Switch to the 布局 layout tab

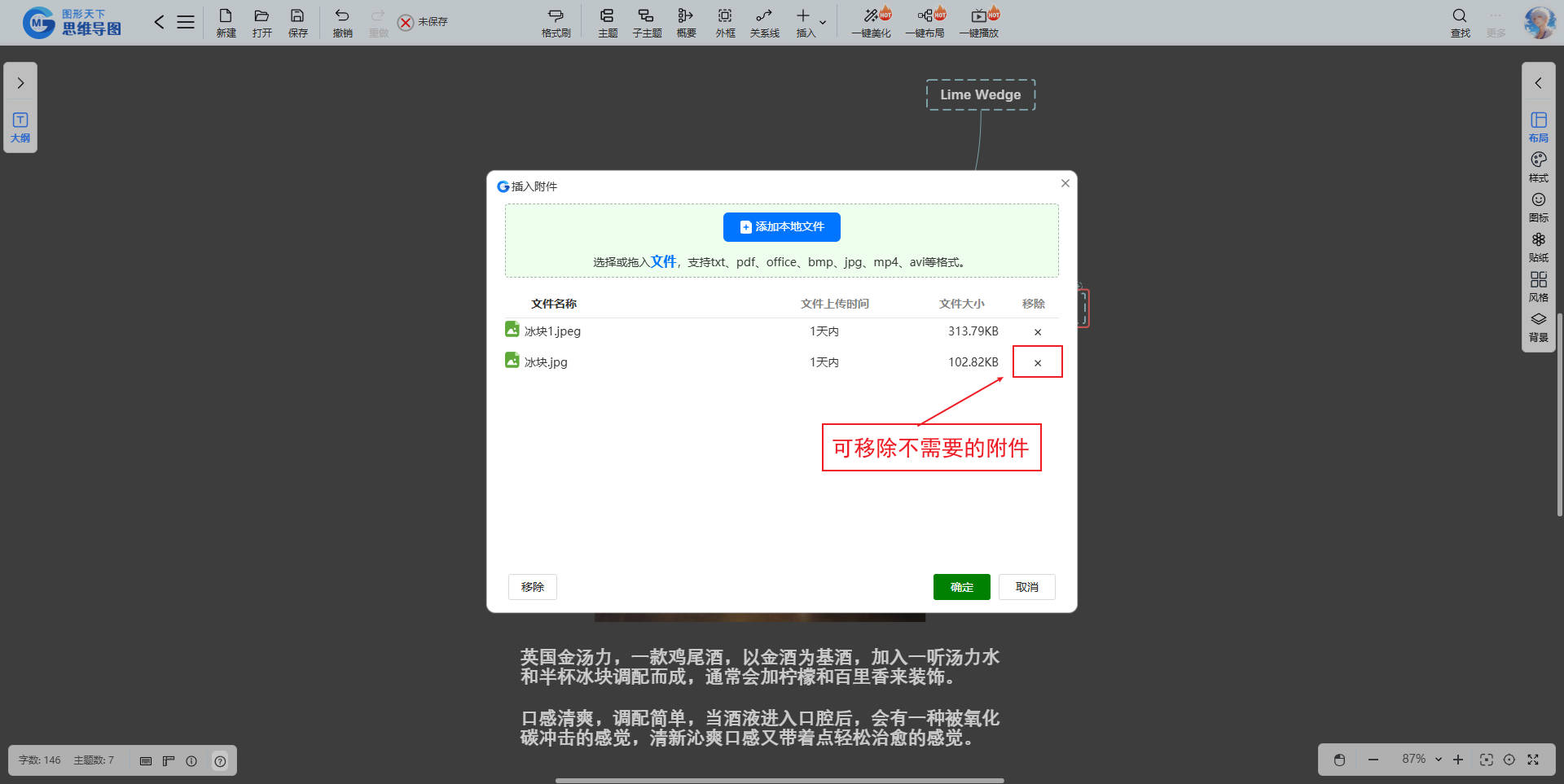1538,127
